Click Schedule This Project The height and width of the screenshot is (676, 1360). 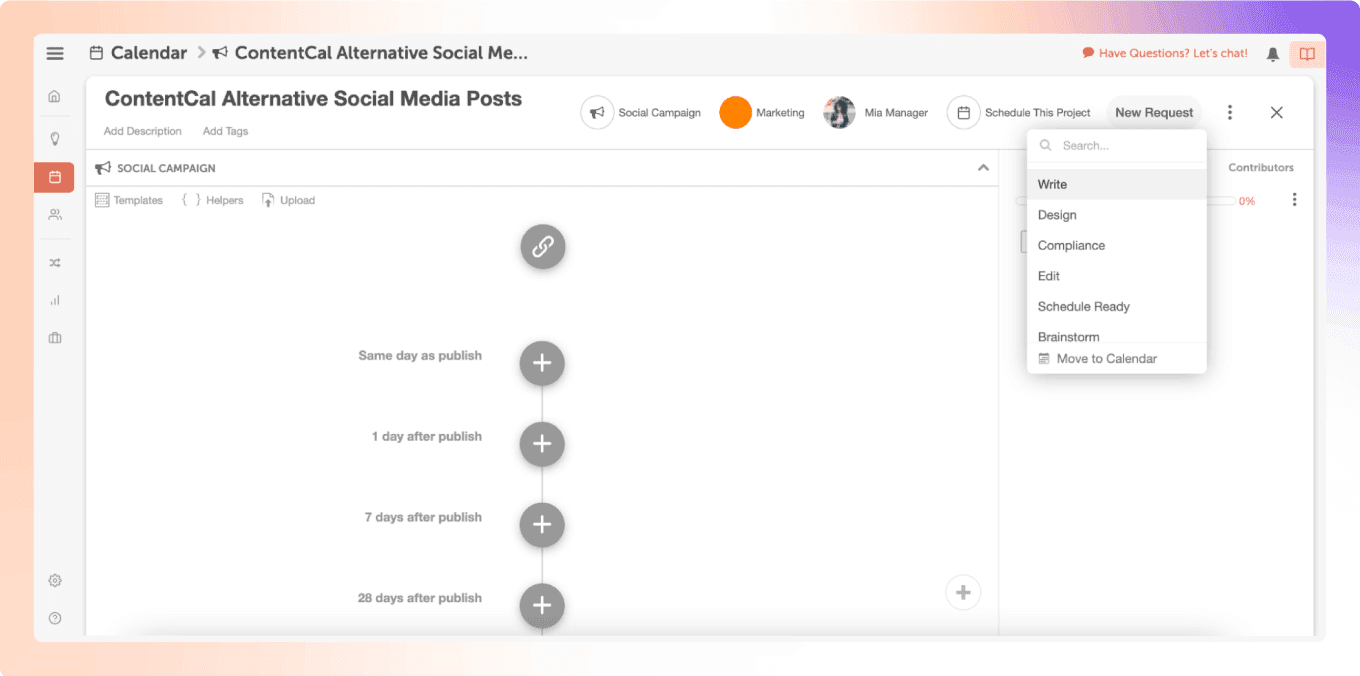tap(1019, 113)
